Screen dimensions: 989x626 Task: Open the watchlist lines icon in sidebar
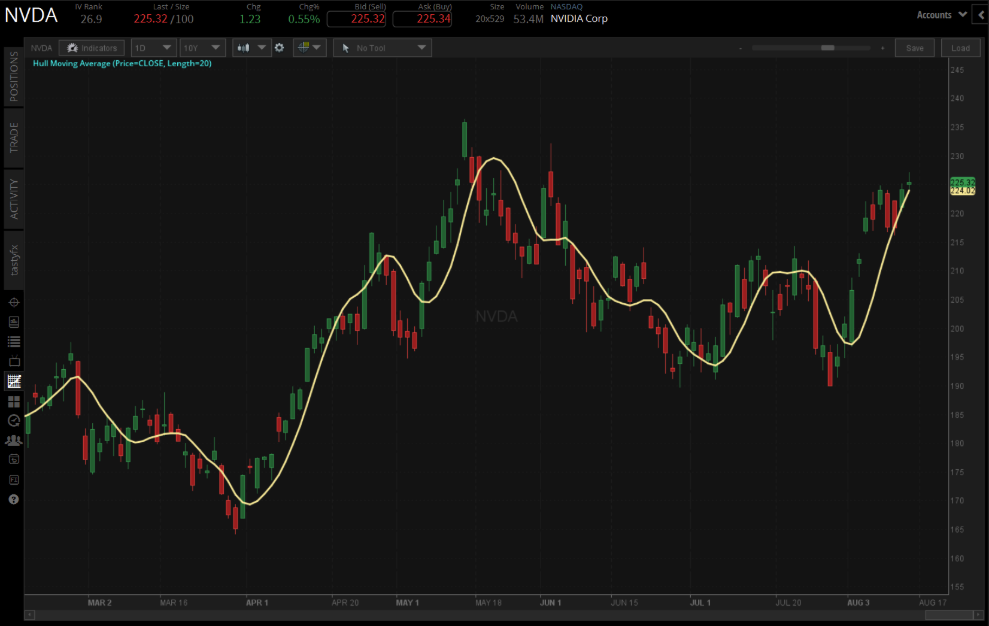click(x=14, y=341)
